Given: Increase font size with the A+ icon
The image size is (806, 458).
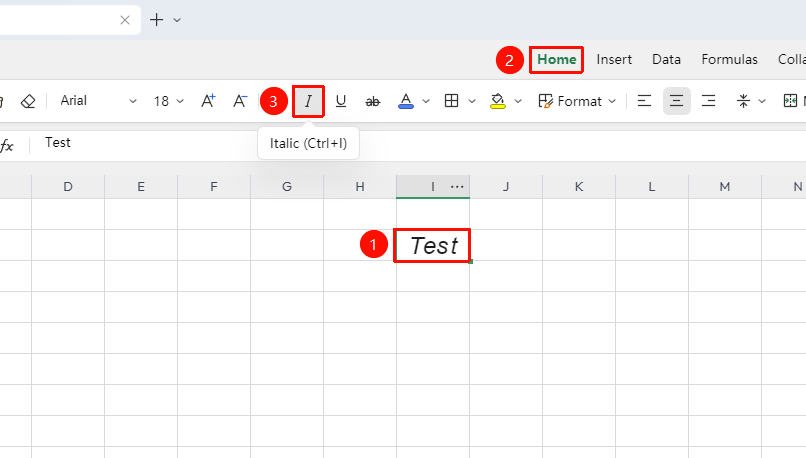Looking at the screenshot, I should tap(208, 101).
